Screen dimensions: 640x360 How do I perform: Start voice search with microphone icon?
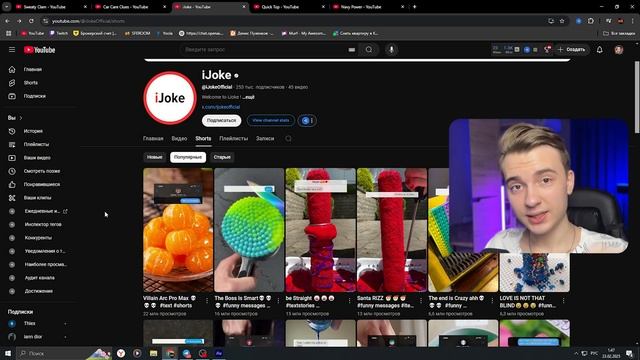point(391,49)
